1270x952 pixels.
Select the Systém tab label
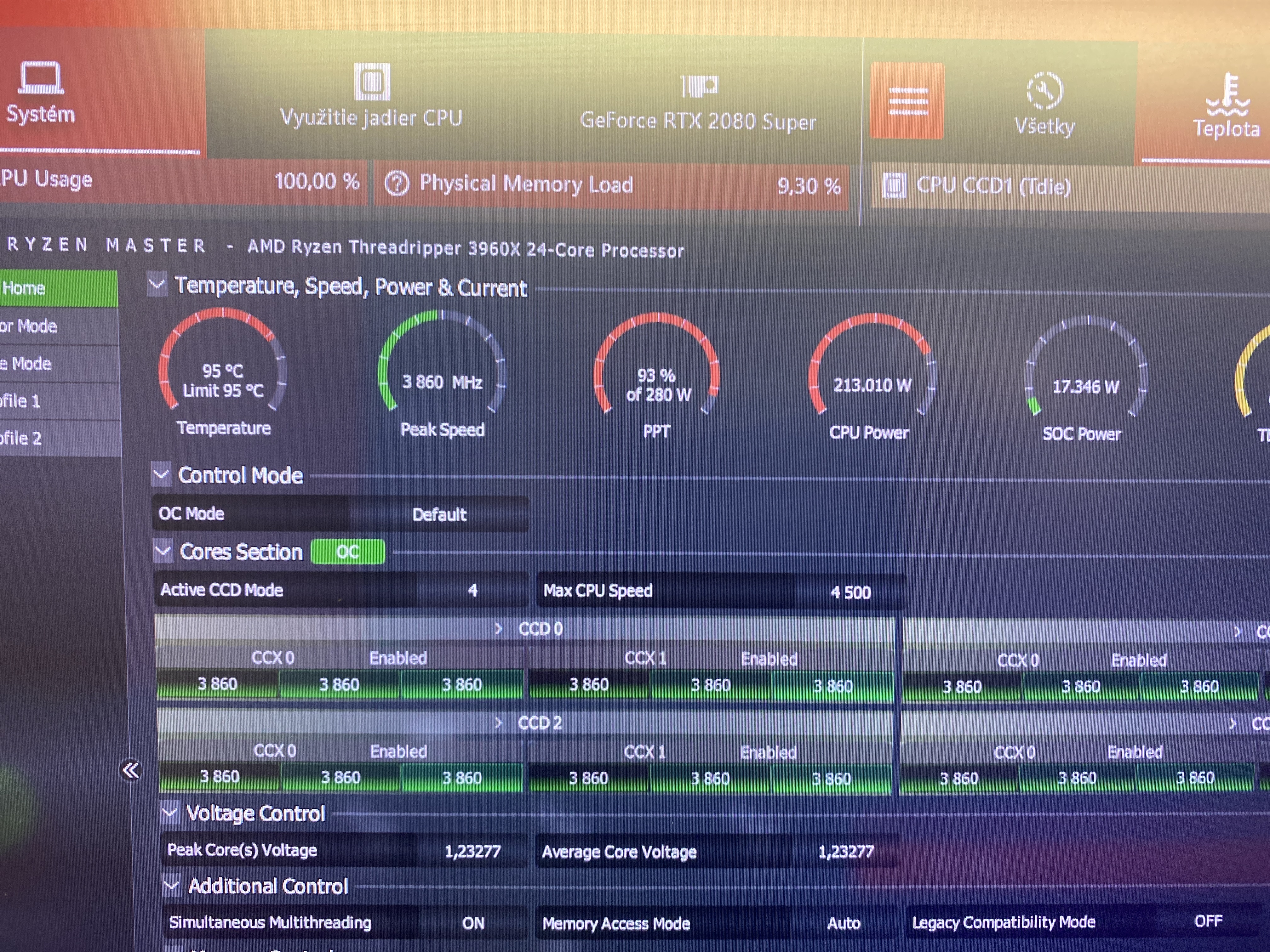coord(41,114)
